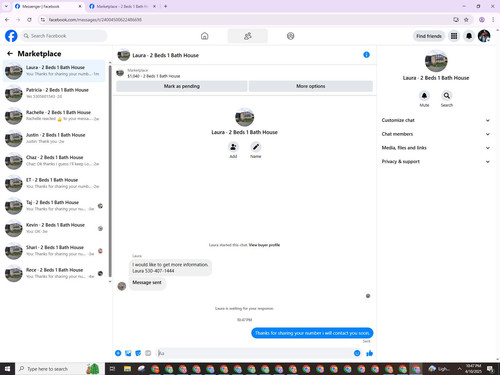Bookmark this page with star icon
This screenshot has width=500, height=375.
pos(466,20)
